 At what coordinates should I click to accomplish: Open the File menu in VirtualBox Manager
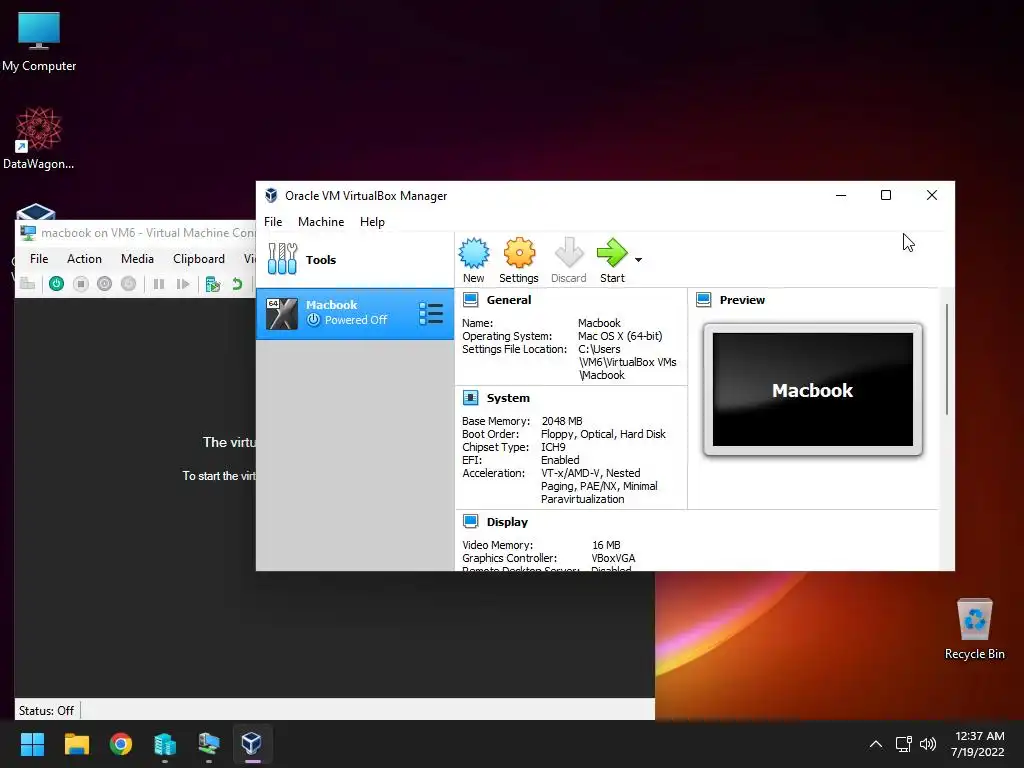pyautogui.click(x=273, y=222)
